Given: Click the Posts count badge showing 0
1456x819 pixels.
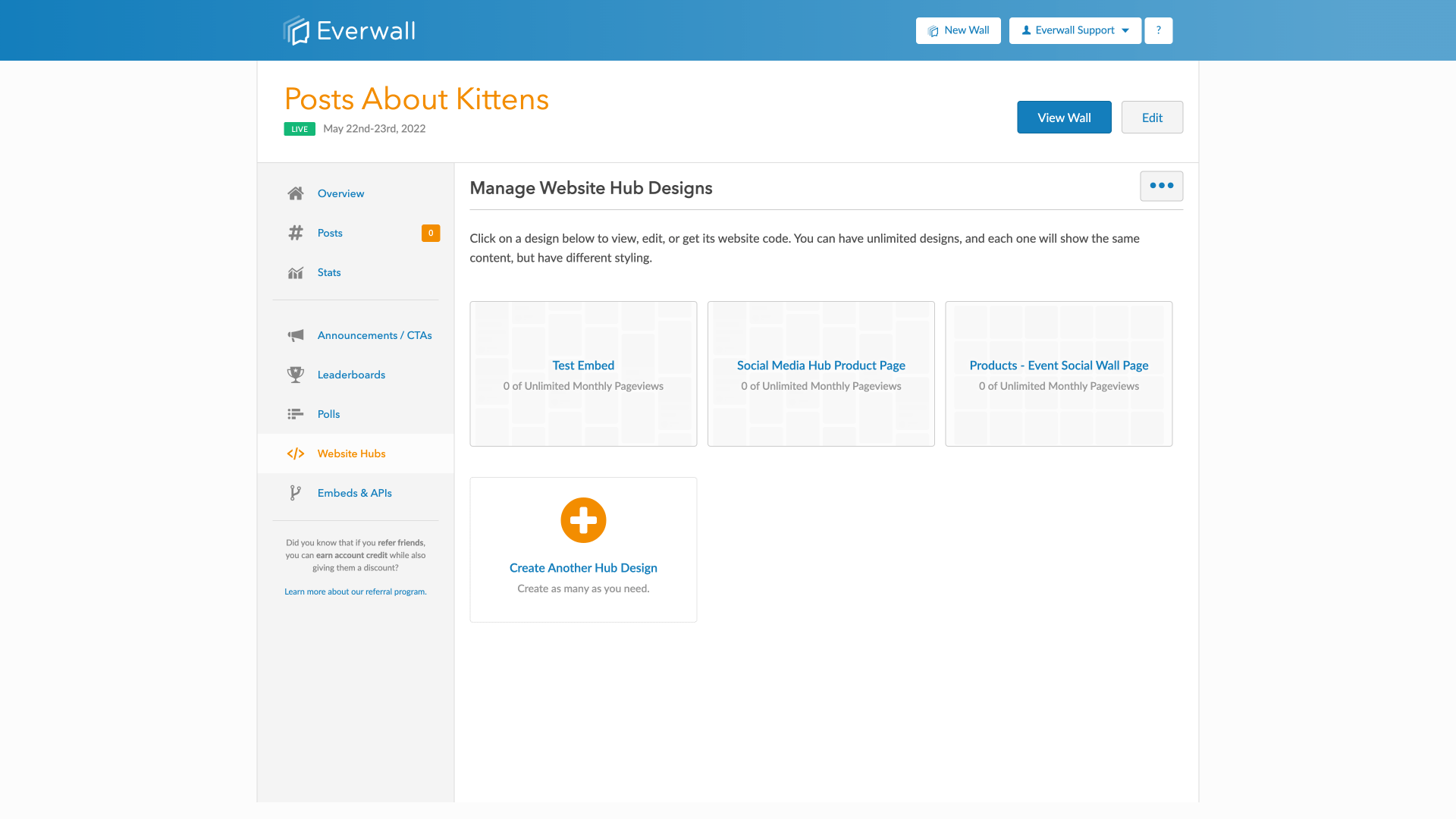Looking at the screenshot, I should [x=431, y=233].
